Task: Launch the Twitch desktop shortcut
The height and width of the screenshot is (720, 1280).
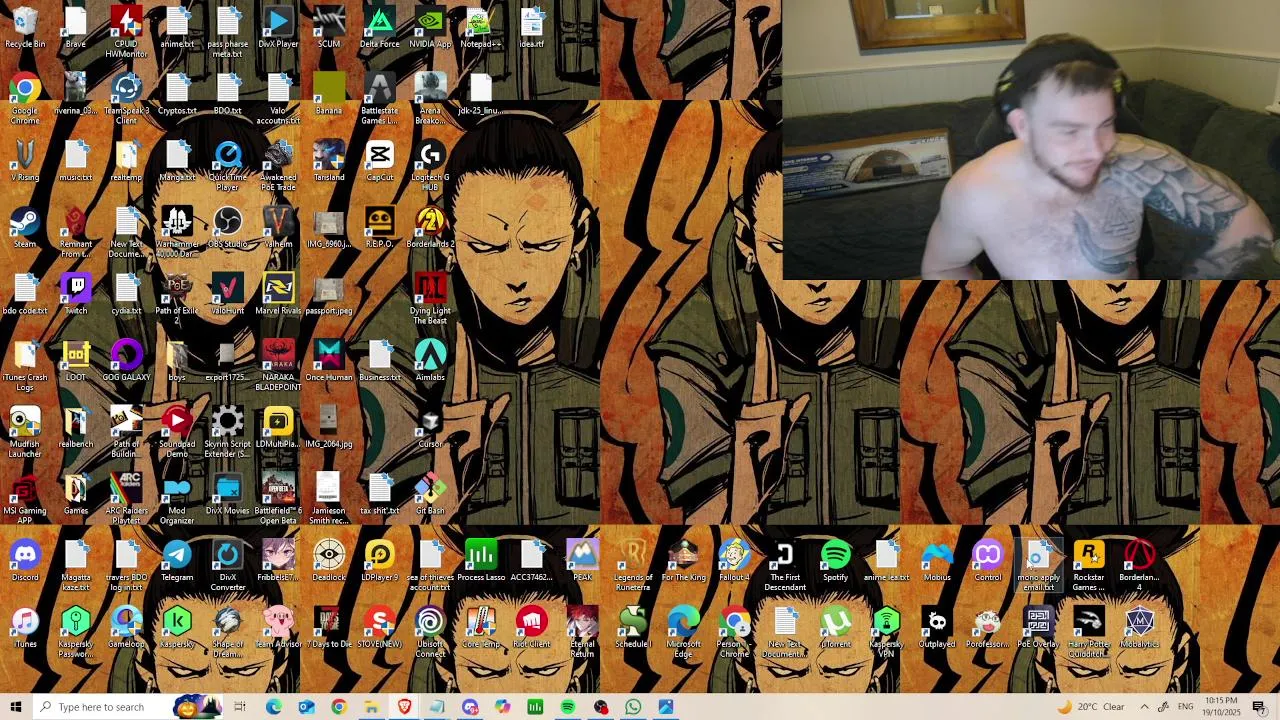Action: (76, 294)
